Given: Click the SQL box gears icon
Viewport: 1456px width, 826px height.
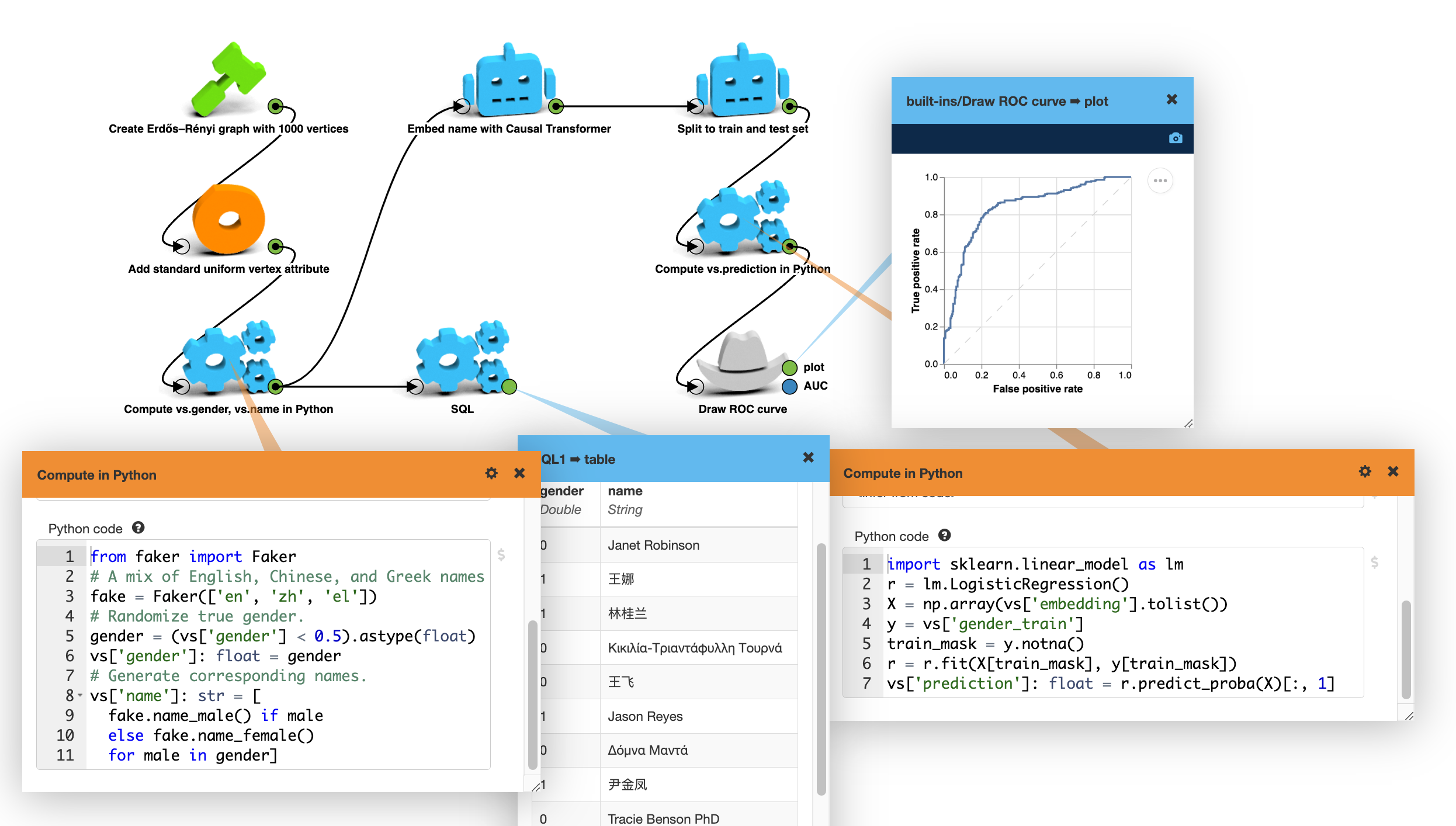Looking at the screenshot, I should tap(462, 356).
